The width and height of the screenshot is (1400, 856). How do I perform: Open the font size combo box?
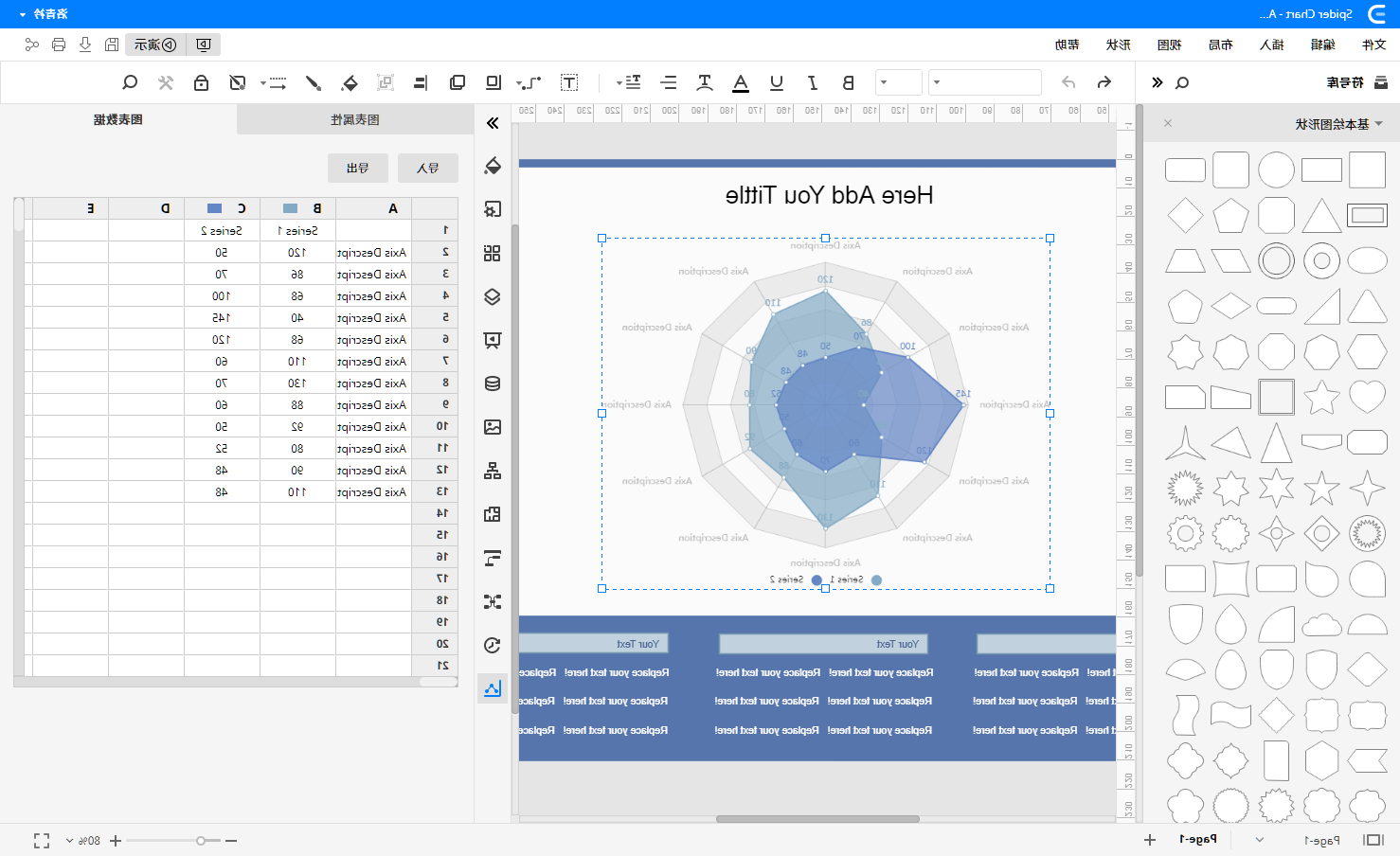(x=899, y=82)
